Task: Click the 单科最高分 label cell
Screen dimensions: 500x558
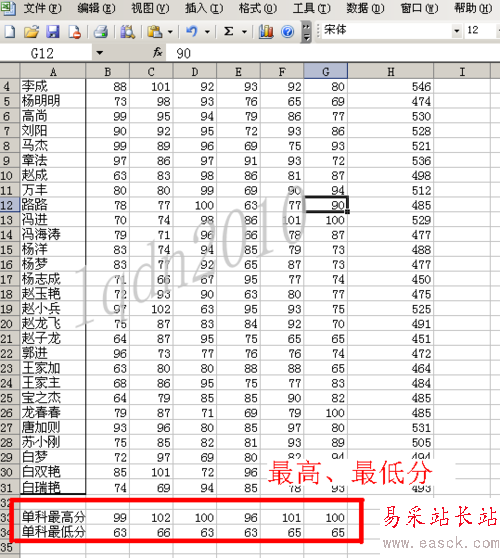Action: pyautogui.click(x=53, y=517)
